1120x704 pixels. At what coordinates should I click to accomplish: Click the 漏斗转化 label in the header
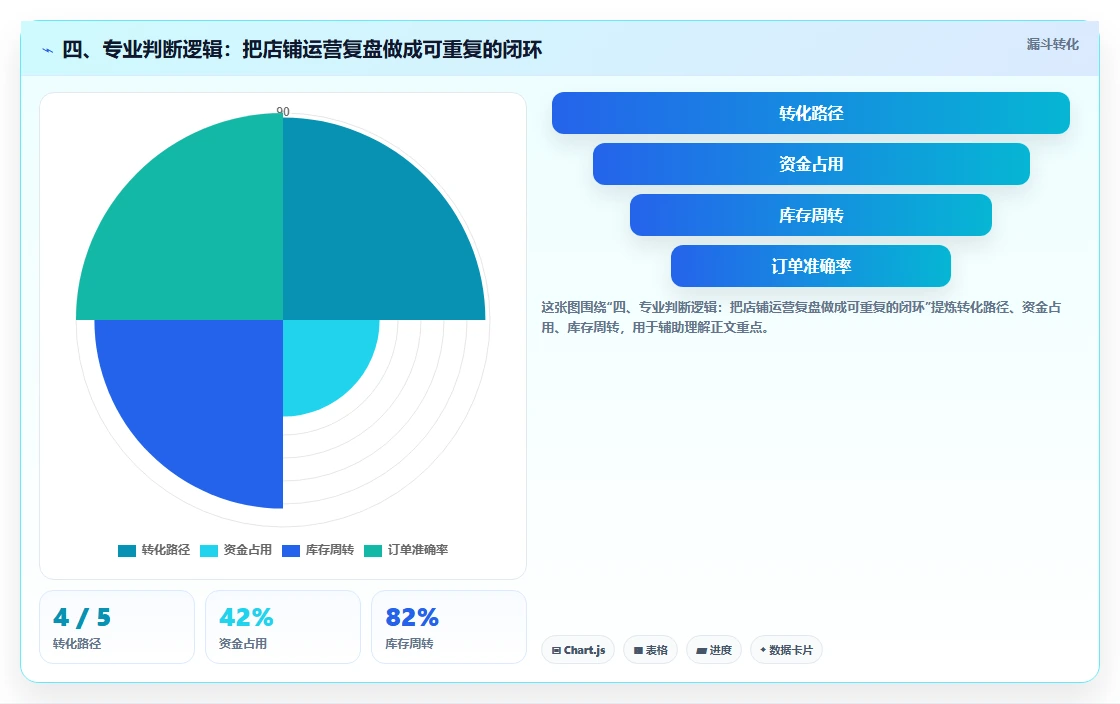[x=1052, y=44]
